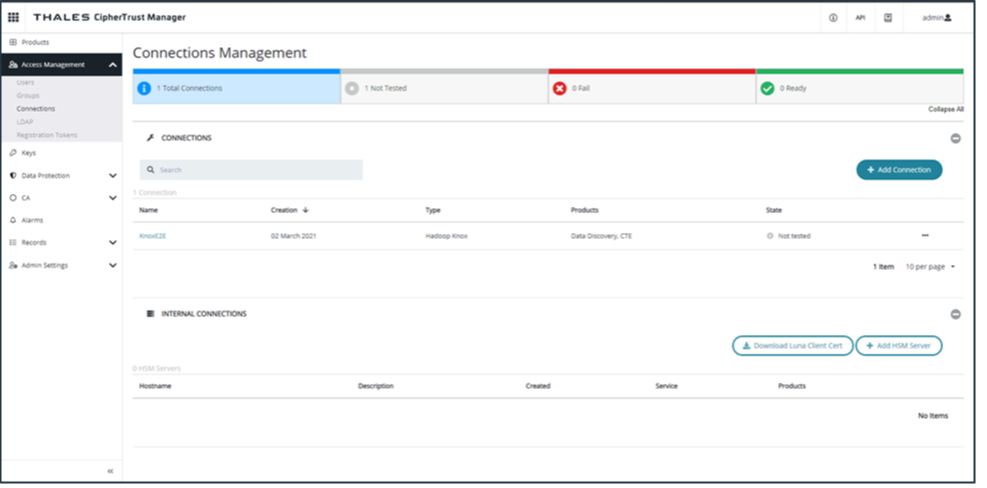
Task: Click Download Luna Client Cert button
Action: [x=792, y=346]
